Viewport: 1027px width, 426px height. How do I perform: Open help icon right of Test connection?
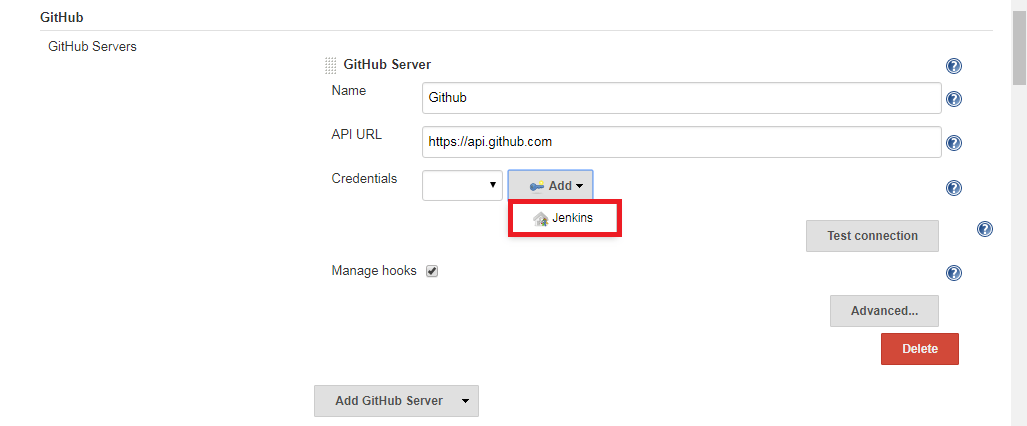(x=984, y=229)
